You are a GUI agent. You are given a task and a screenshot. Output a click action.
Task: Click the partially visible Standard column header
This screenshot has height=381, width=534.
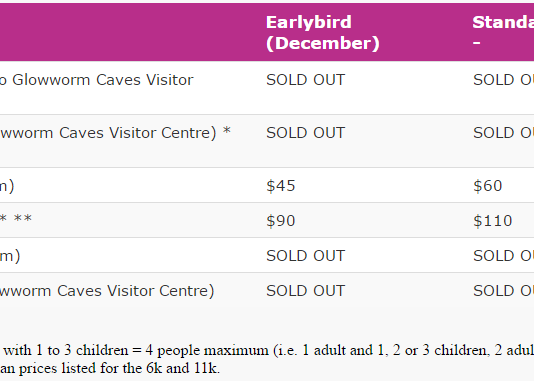503,33
